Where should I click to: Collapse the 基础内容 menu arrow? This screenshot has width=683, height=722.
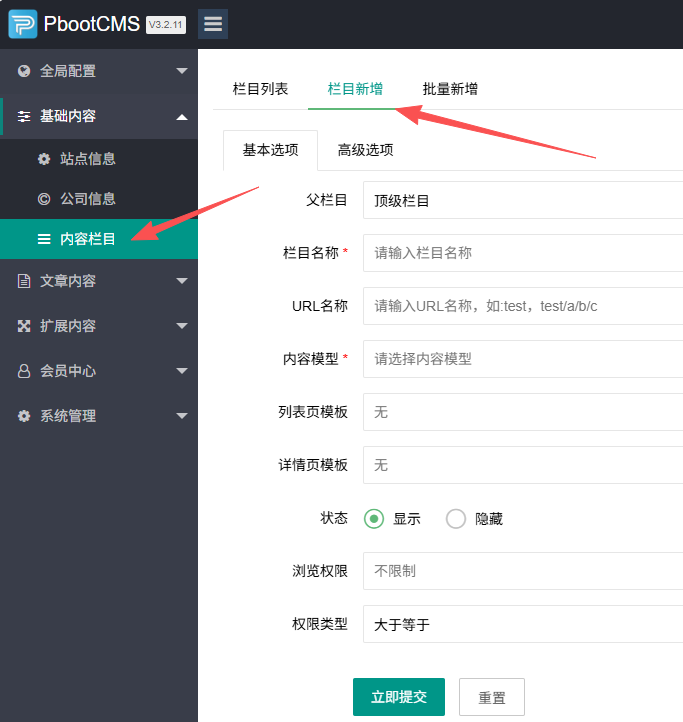[182, 117]
